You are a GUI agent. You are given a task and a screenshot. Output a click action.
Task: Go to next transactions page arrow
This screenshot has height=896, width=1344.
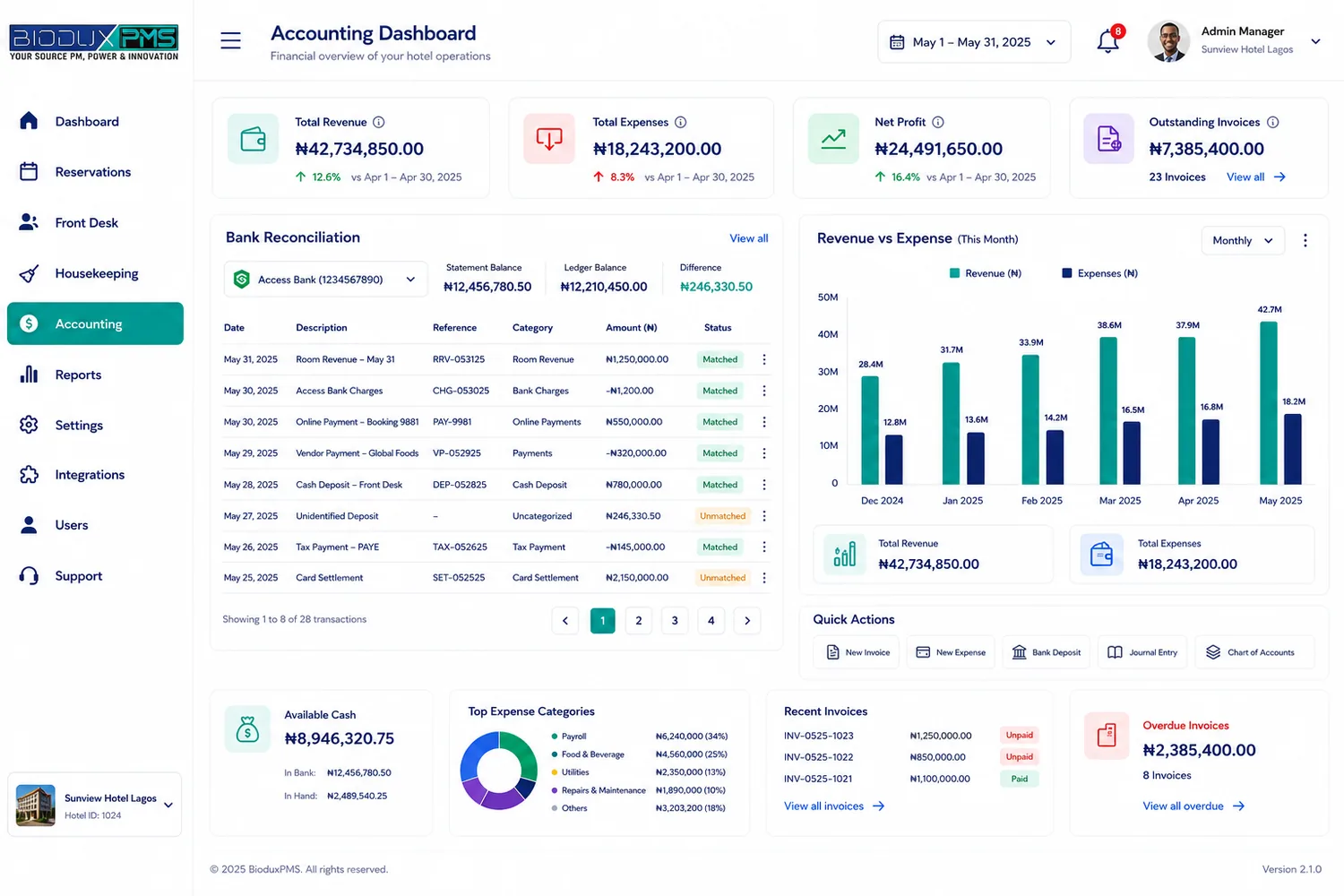[747, 620]
